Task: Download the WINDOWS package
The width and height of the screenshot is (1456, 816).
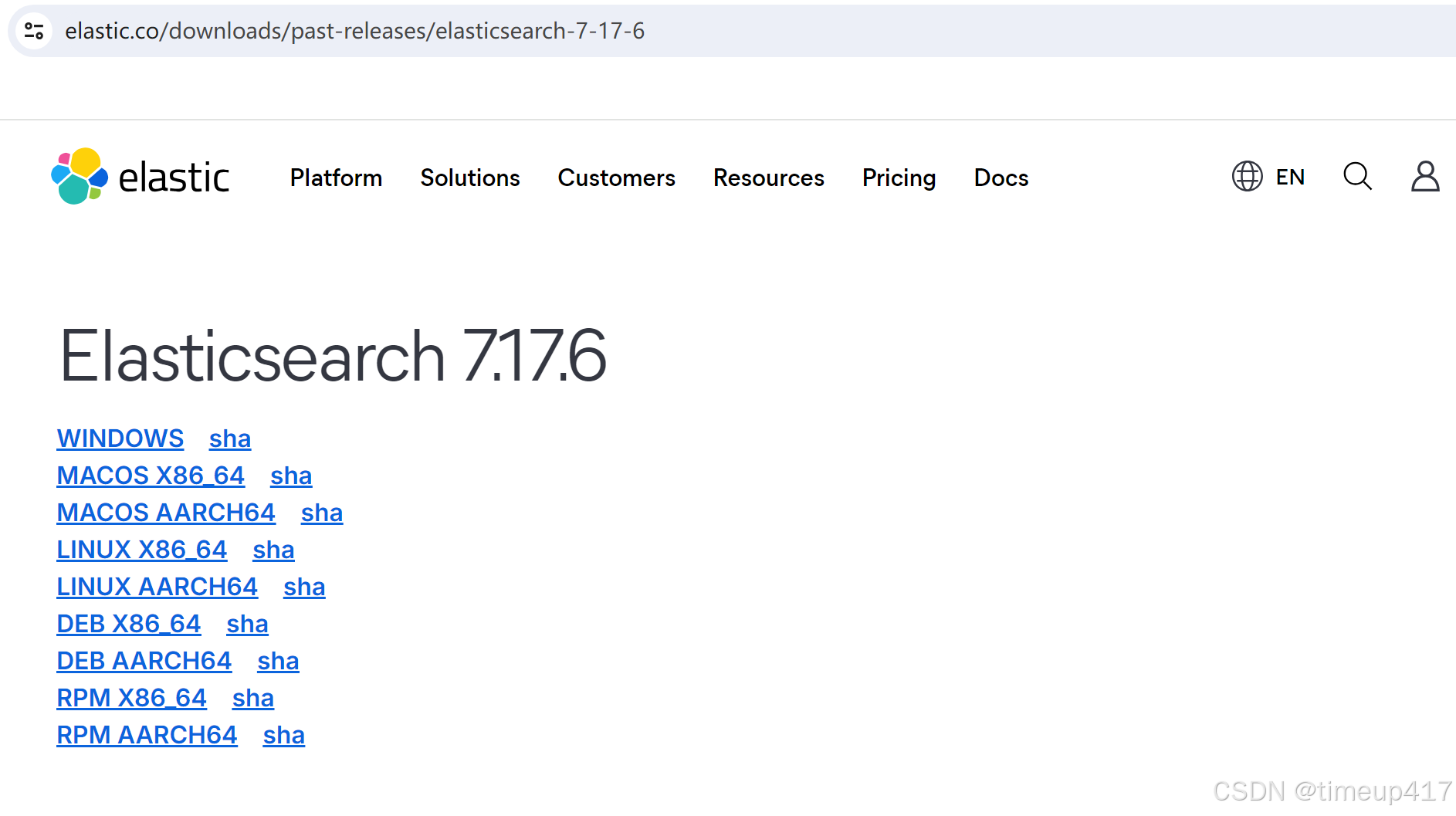Action: point(120,438)
